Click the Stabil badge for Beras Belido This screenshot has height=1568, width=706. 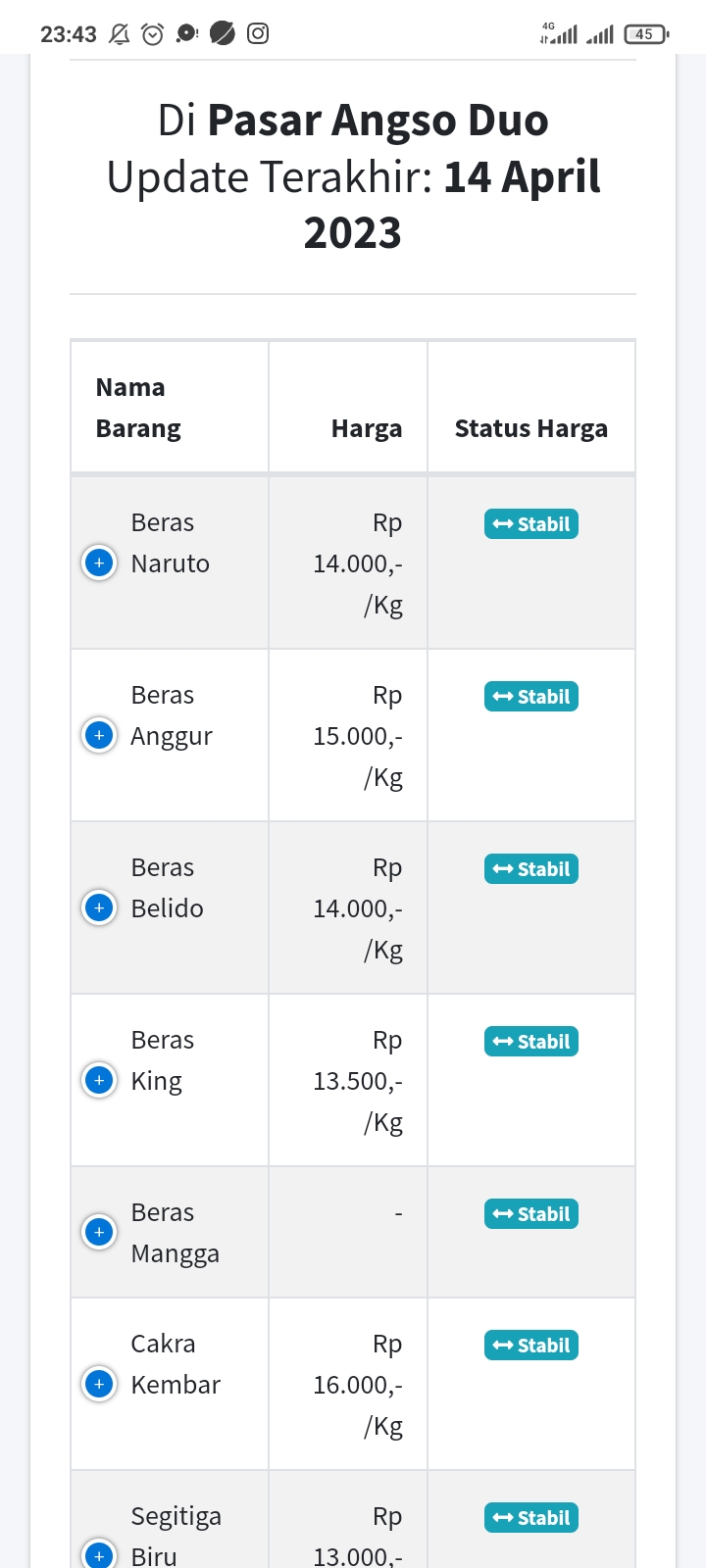coord(531,869)
